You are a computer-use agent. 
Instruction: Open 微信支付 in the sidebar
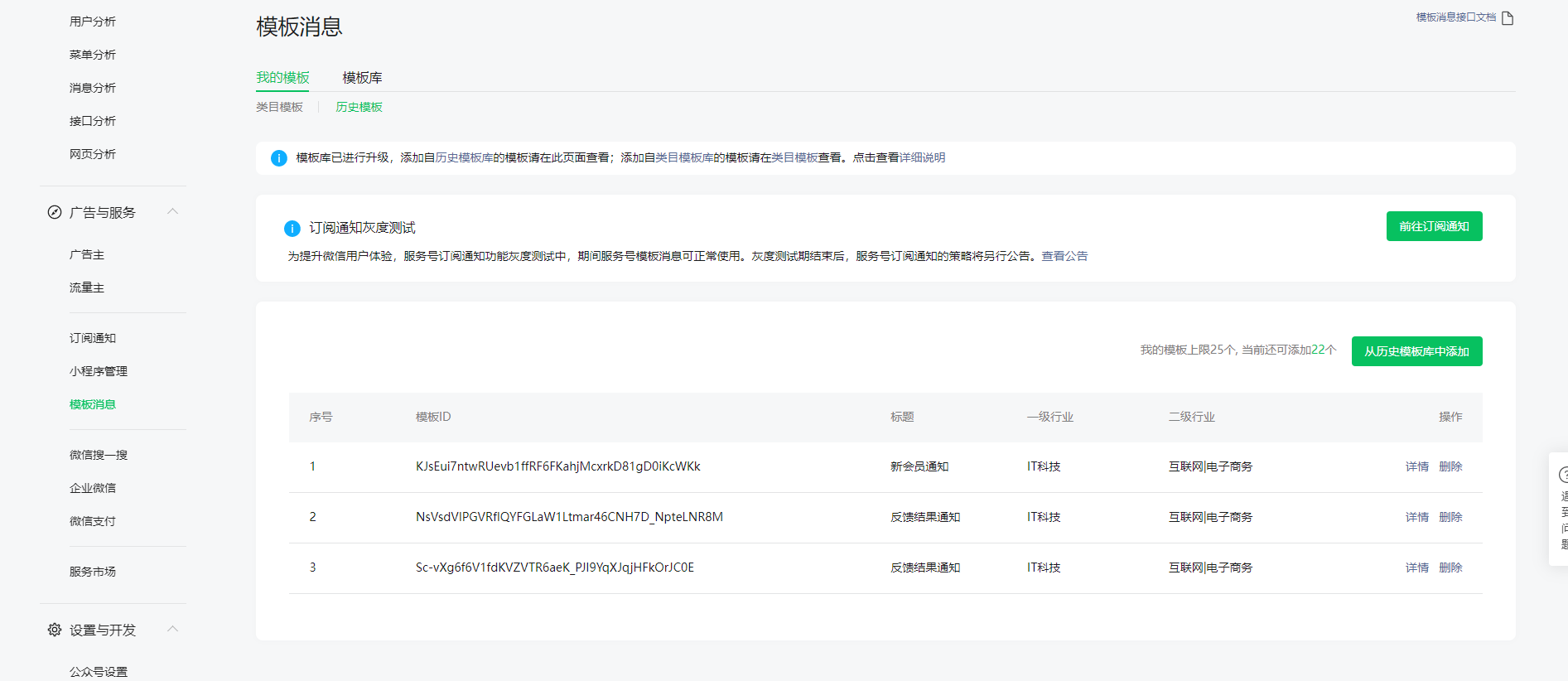93,521
